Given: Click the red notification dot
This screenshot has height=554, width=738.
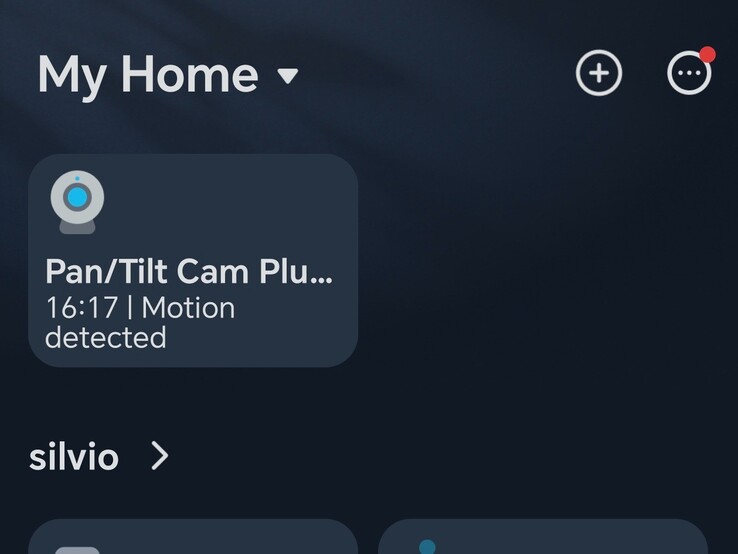Looking at the screenshot, I should (x=707, y=55).
